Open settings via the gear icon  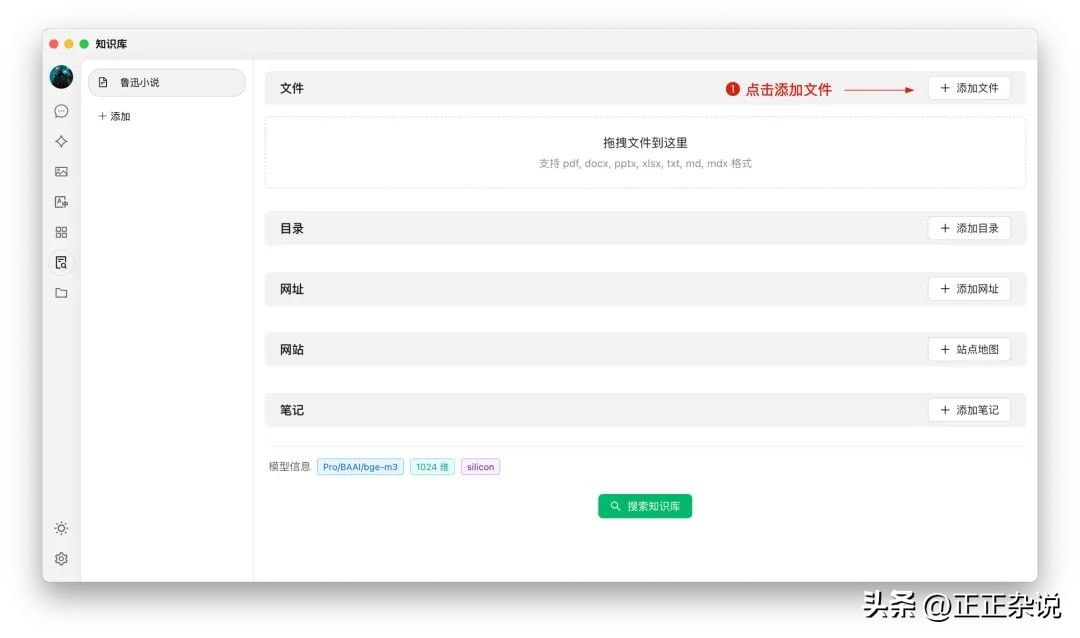[61, 559]
